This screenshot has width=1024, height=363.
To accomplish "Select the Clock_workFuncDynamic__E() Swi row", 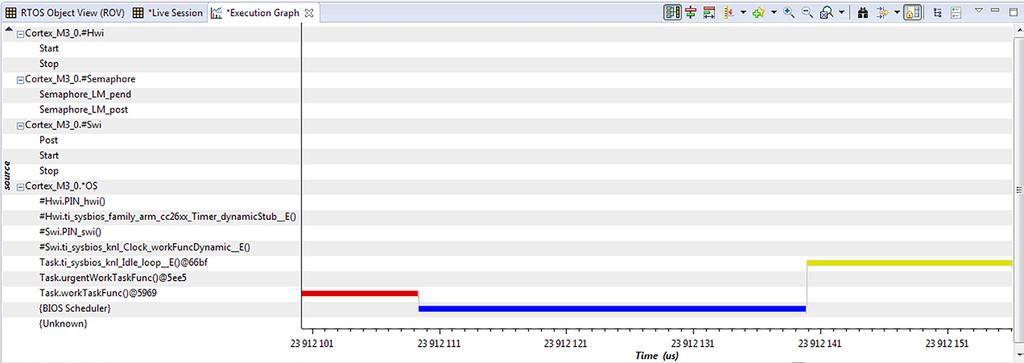I will pyautogui.click(x=145, y=247).
